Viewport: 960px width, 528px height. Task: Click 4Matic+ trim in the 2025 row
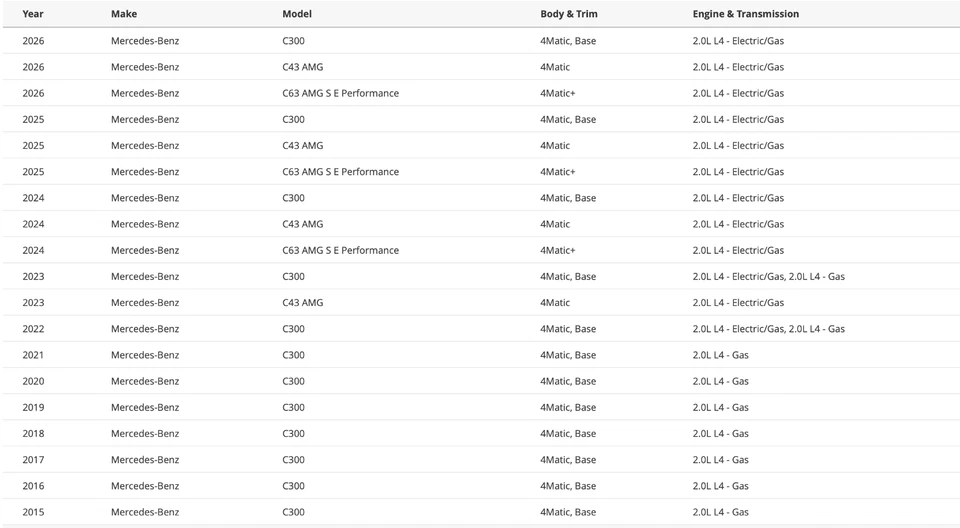pos(557,172)
